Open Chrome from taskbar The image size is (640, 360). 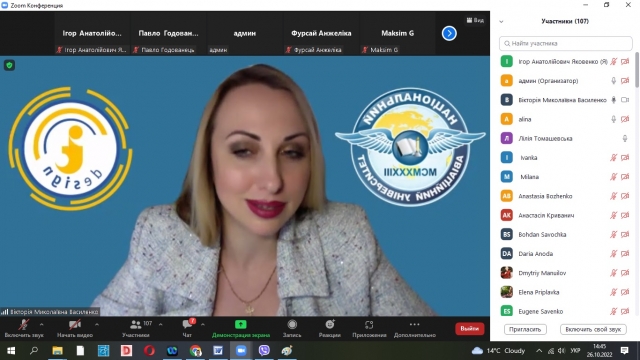(195, 351)
